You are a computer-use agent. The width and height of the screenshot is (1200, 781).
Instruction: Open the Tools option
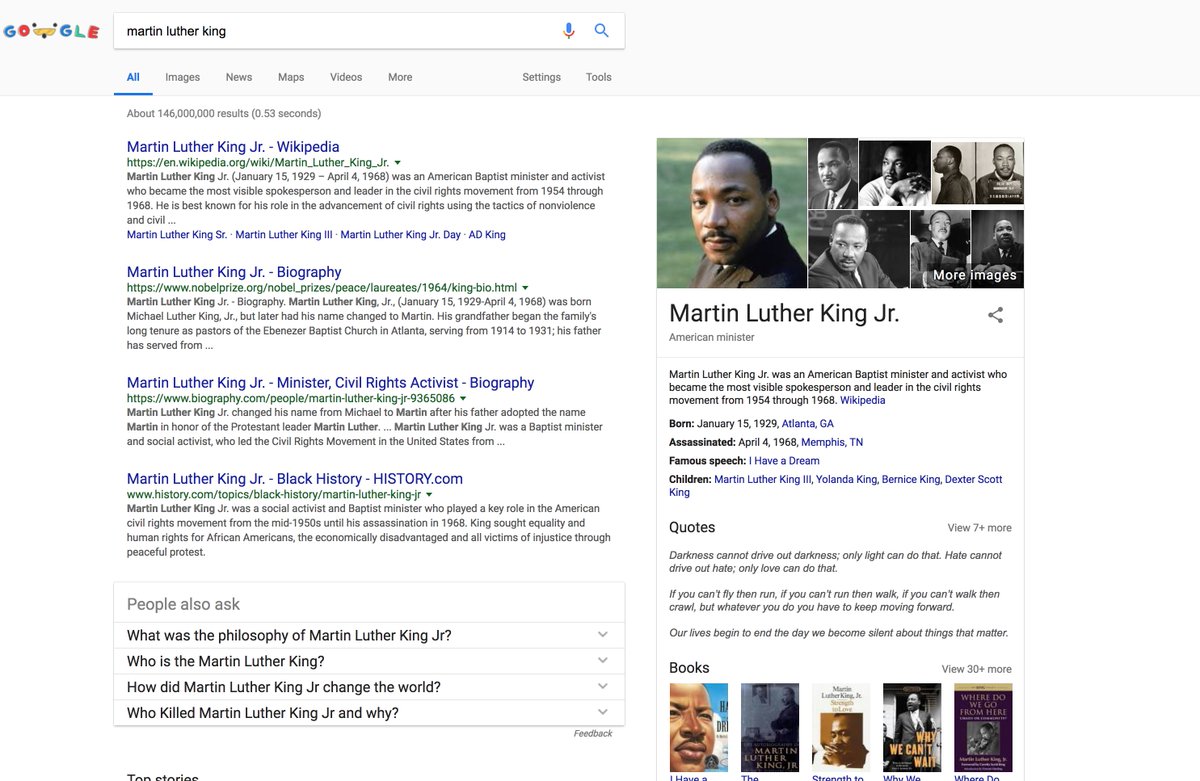[x=599, y=77]
